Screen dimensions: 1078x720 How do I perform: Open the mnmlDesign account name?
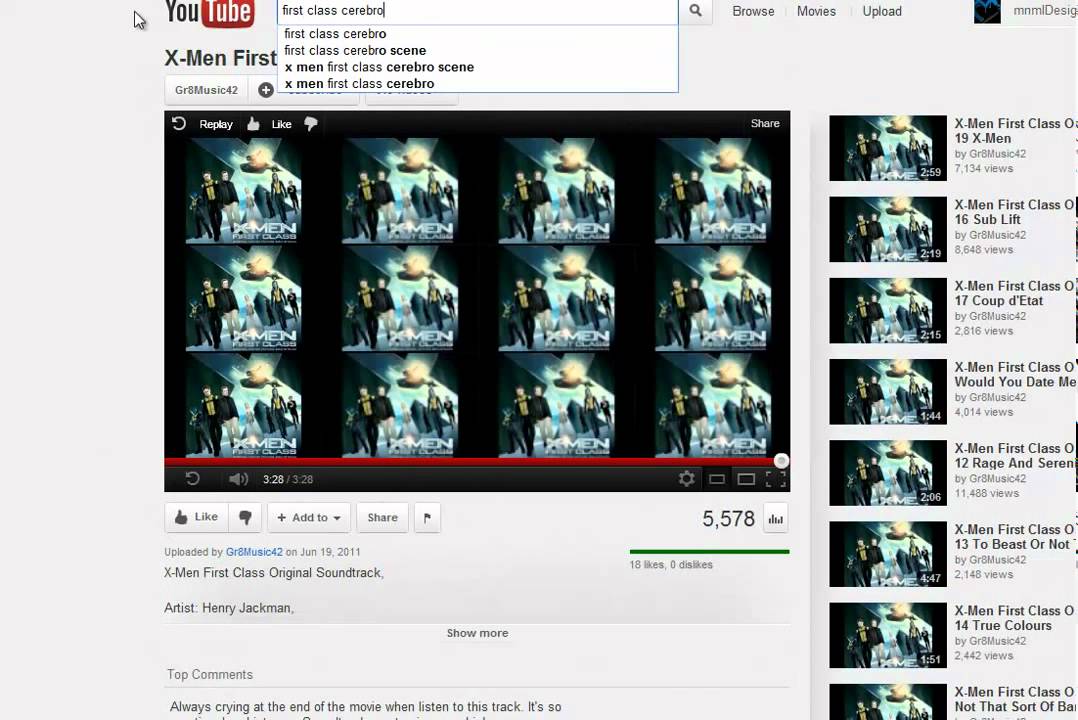tap(1045, 10)
